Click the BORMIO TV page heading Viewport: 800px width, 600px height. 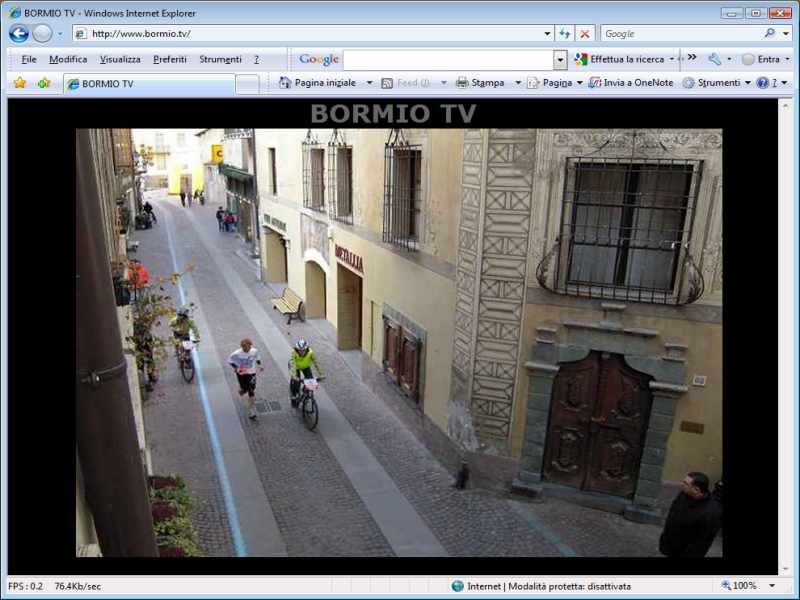pyautogui.click(x=393, y=113)
